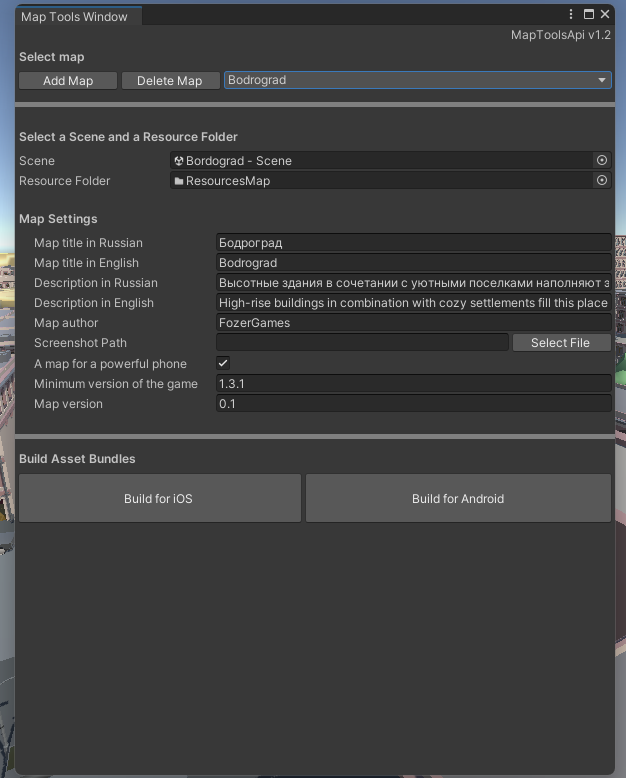Image resolution: width=626 pixels, height=778 pixels.
Task: Select the Map Tools Window tab
Action: pos(78,16)
